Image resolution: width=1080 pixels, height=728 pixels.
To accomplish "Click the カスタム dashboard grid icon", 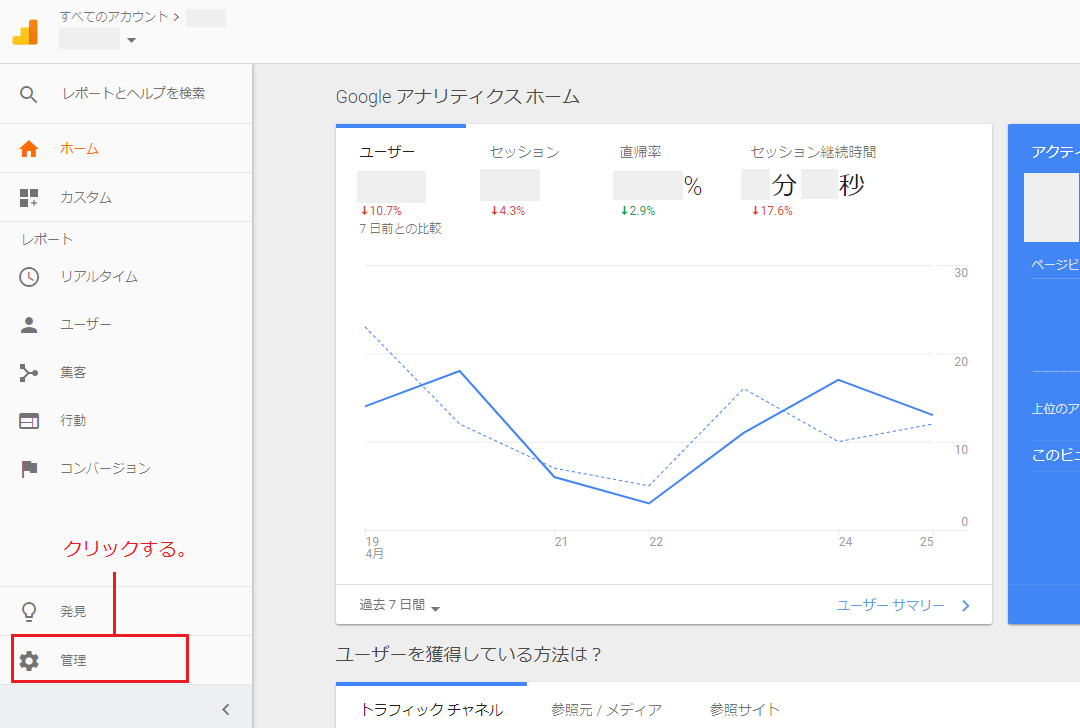I will [x=29, y=198].
